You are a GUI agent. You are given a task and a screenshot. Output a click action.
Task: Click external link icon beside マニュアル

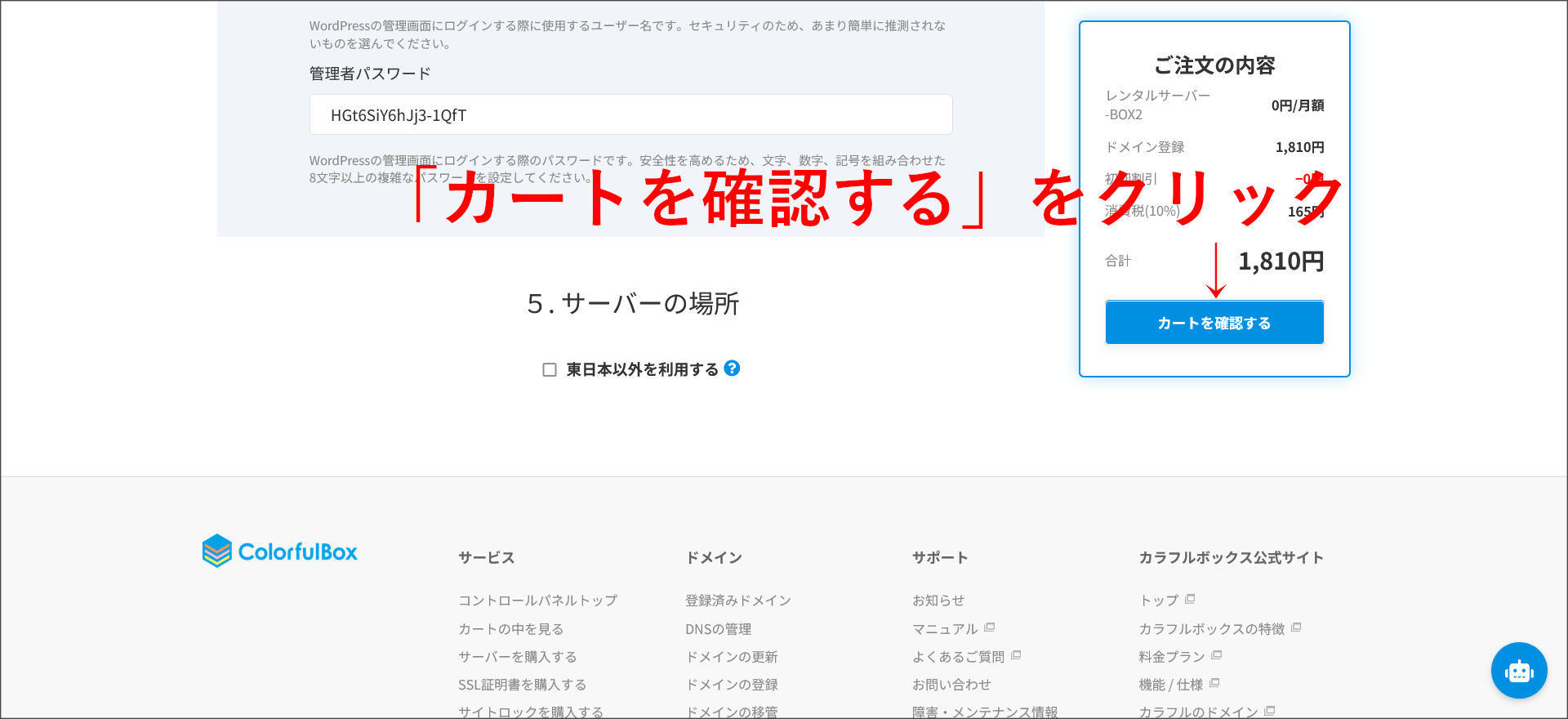[990, 627]
